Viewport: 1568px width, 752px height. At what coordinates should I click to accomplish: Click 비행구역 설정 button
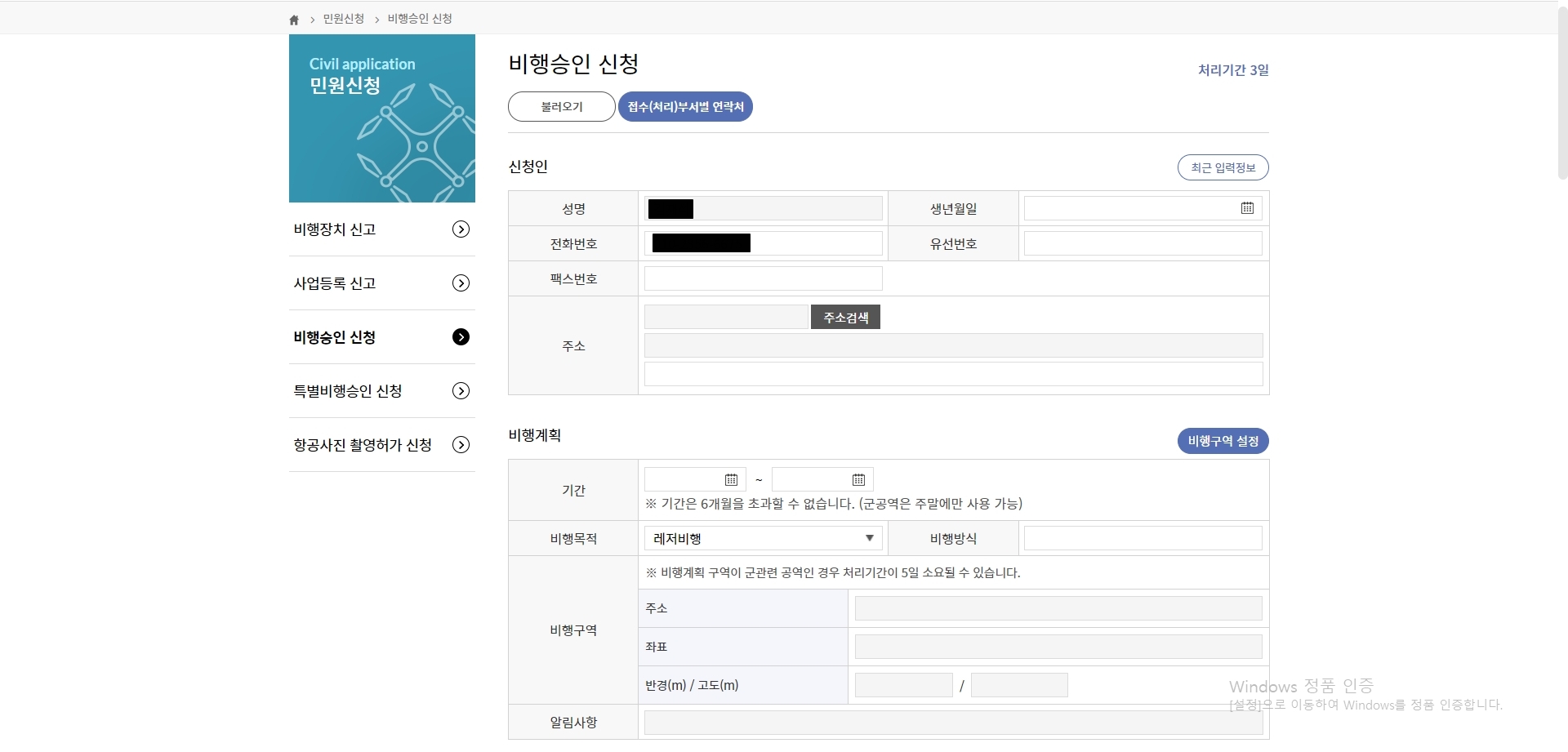pyautogui.click(x=1223, y=441)
